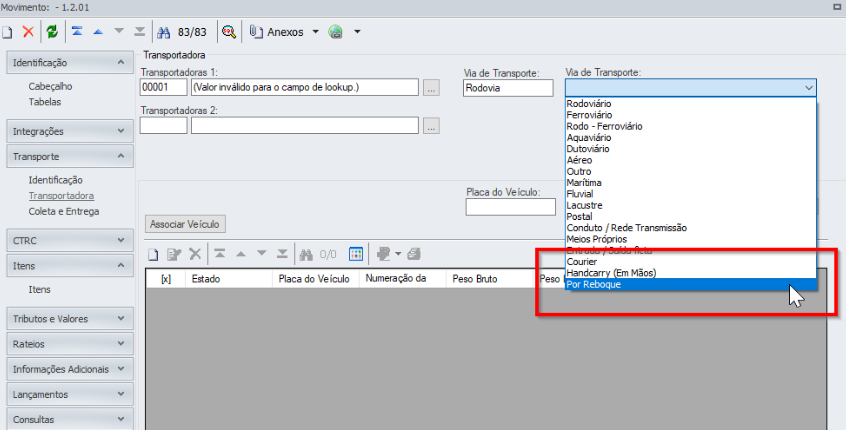Expand the Lançamentos section

coord(70,394)
